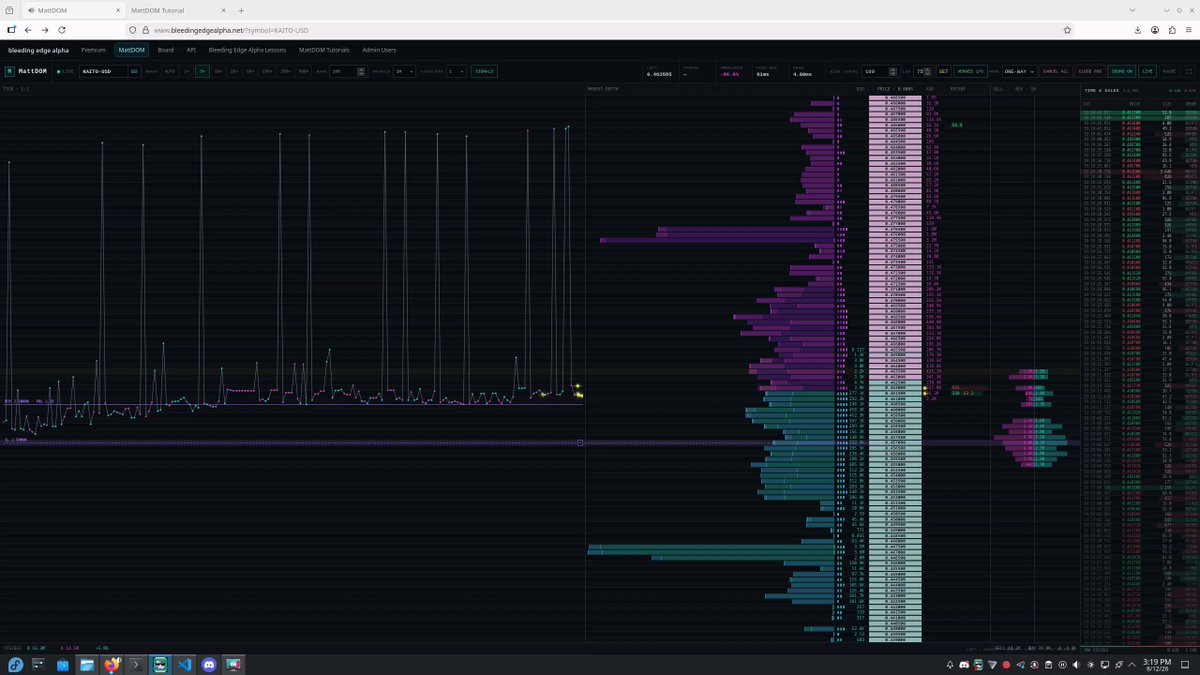Launch Firefox from the taskbar
Screen dimensions: 1200x675
click(110, 664)
